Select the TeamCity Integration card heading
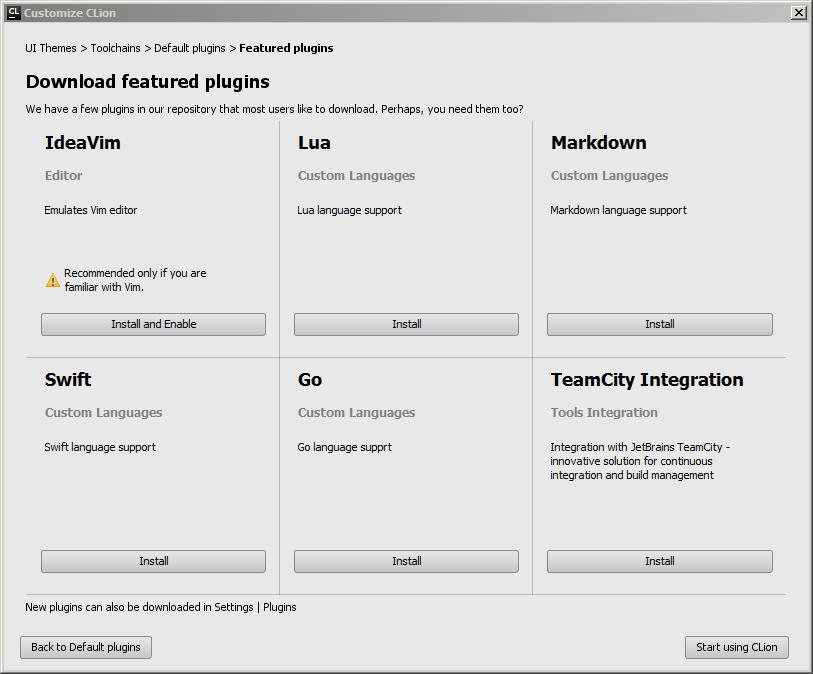 pyautogui.click(x=646, y=380)
